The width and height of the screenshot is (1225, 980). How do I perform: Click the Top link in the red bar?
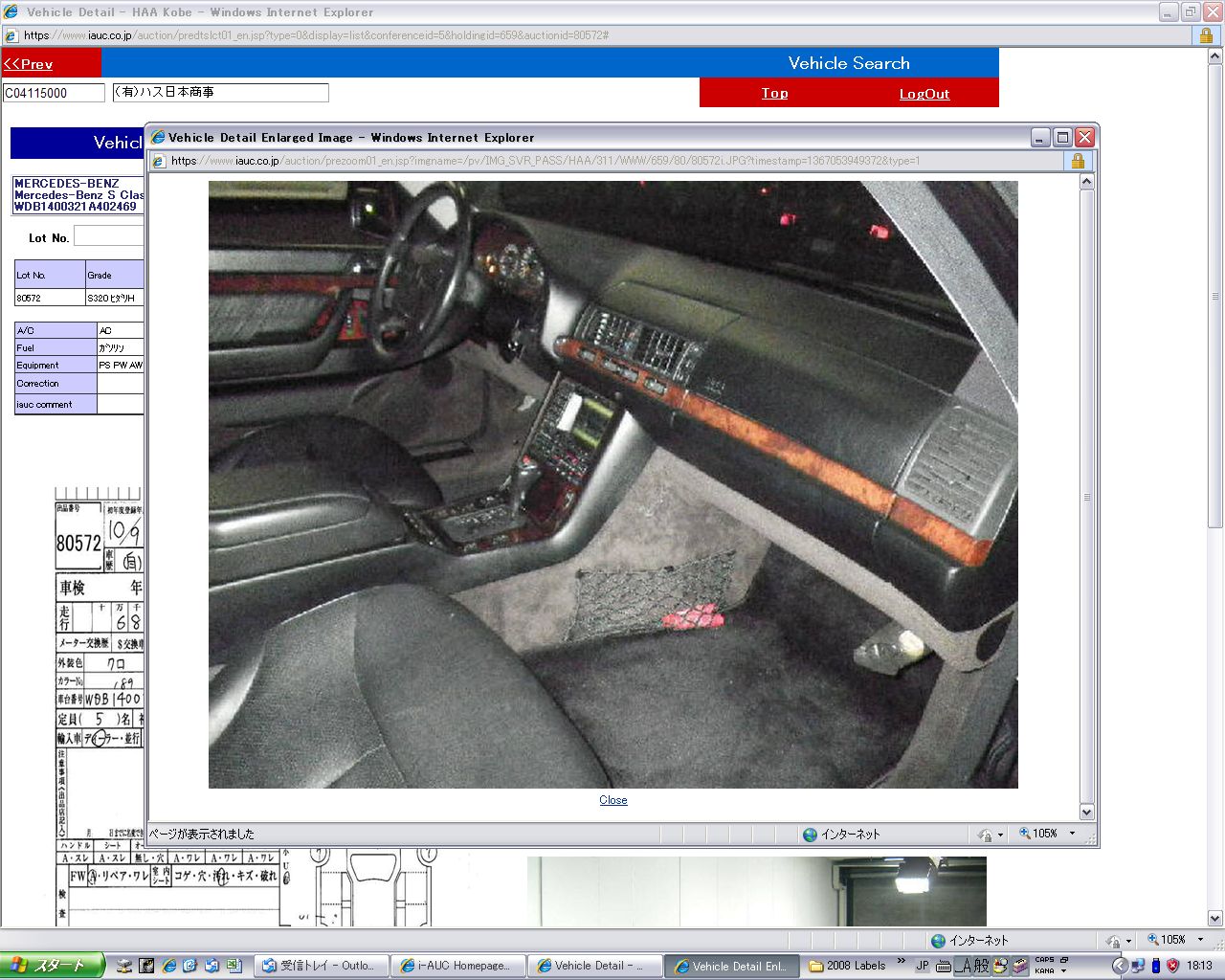(775, 93)
